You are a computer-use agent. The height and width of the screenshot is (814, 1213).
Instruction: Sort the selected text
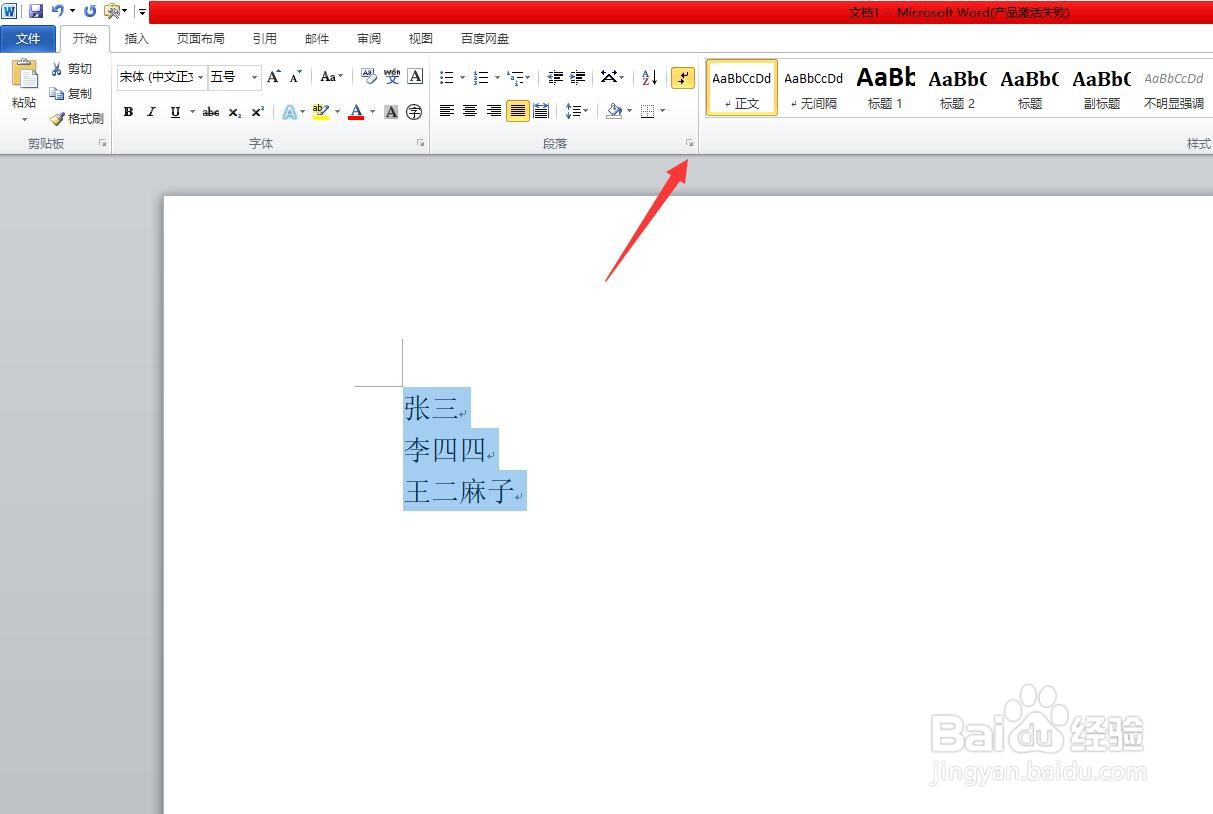tap(649, 77)
